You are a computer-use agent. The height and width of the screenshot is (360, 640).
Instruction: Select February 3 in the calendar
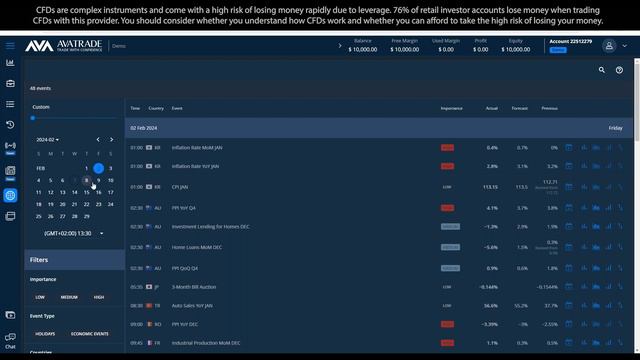pos(111,168)
